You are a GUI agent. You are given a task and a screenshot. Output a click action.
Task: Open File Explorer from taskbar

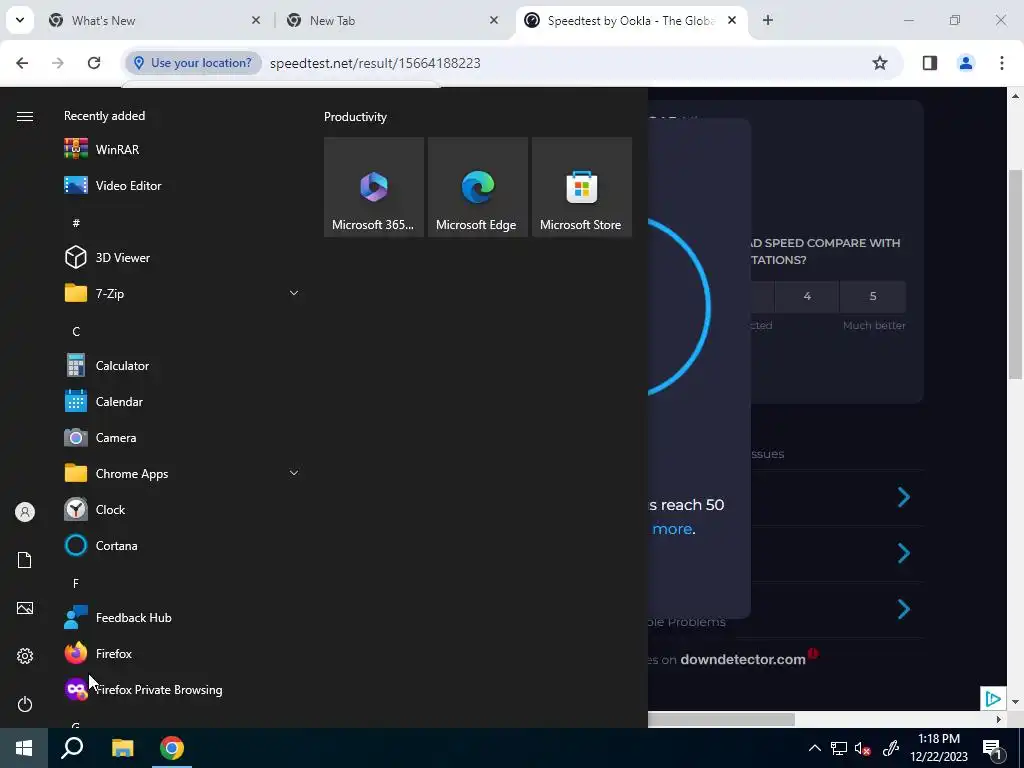pyautogui.click(x=122, y=748)
